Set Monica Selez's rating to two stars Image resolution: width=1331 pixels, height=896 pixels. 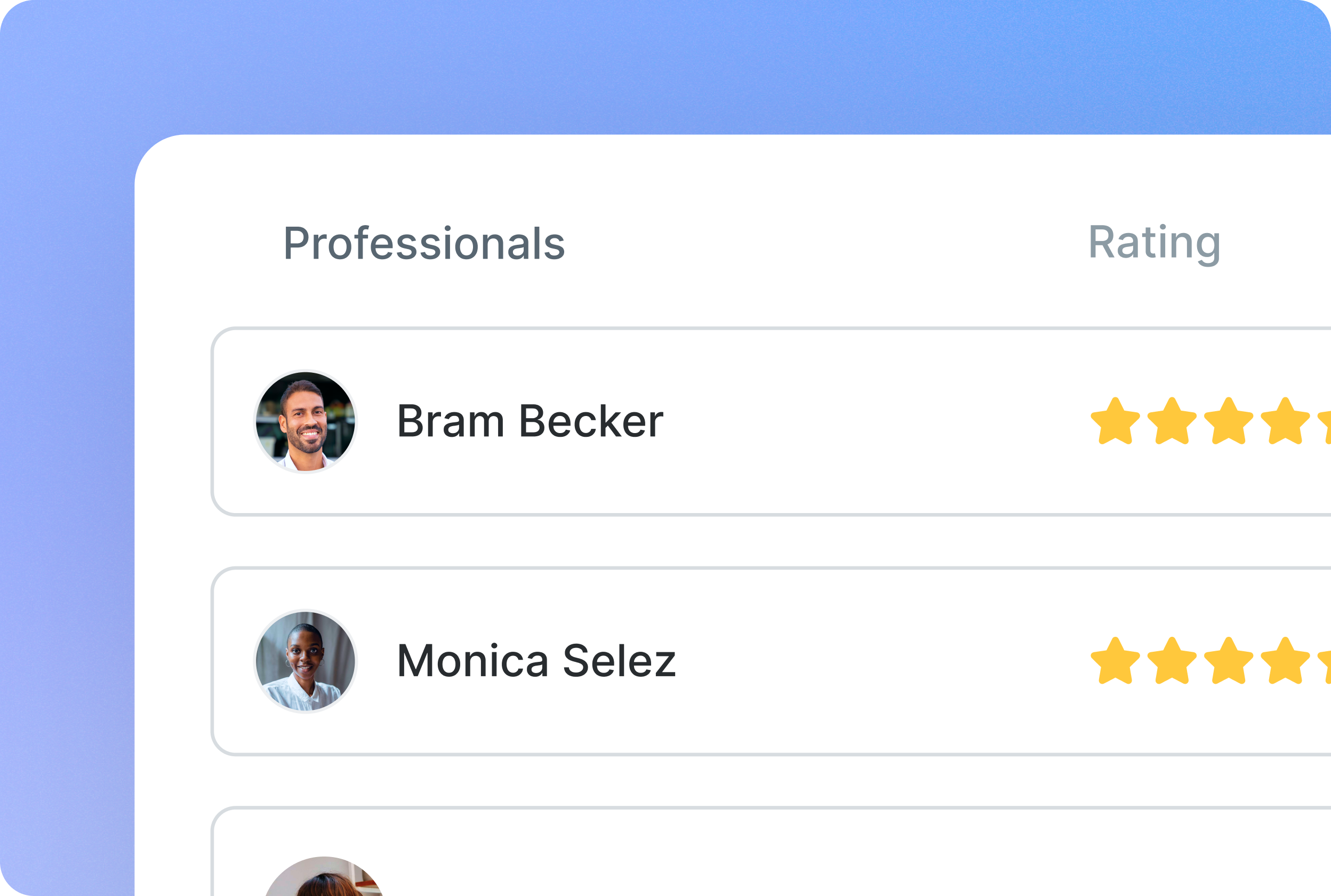point(1172,661)
